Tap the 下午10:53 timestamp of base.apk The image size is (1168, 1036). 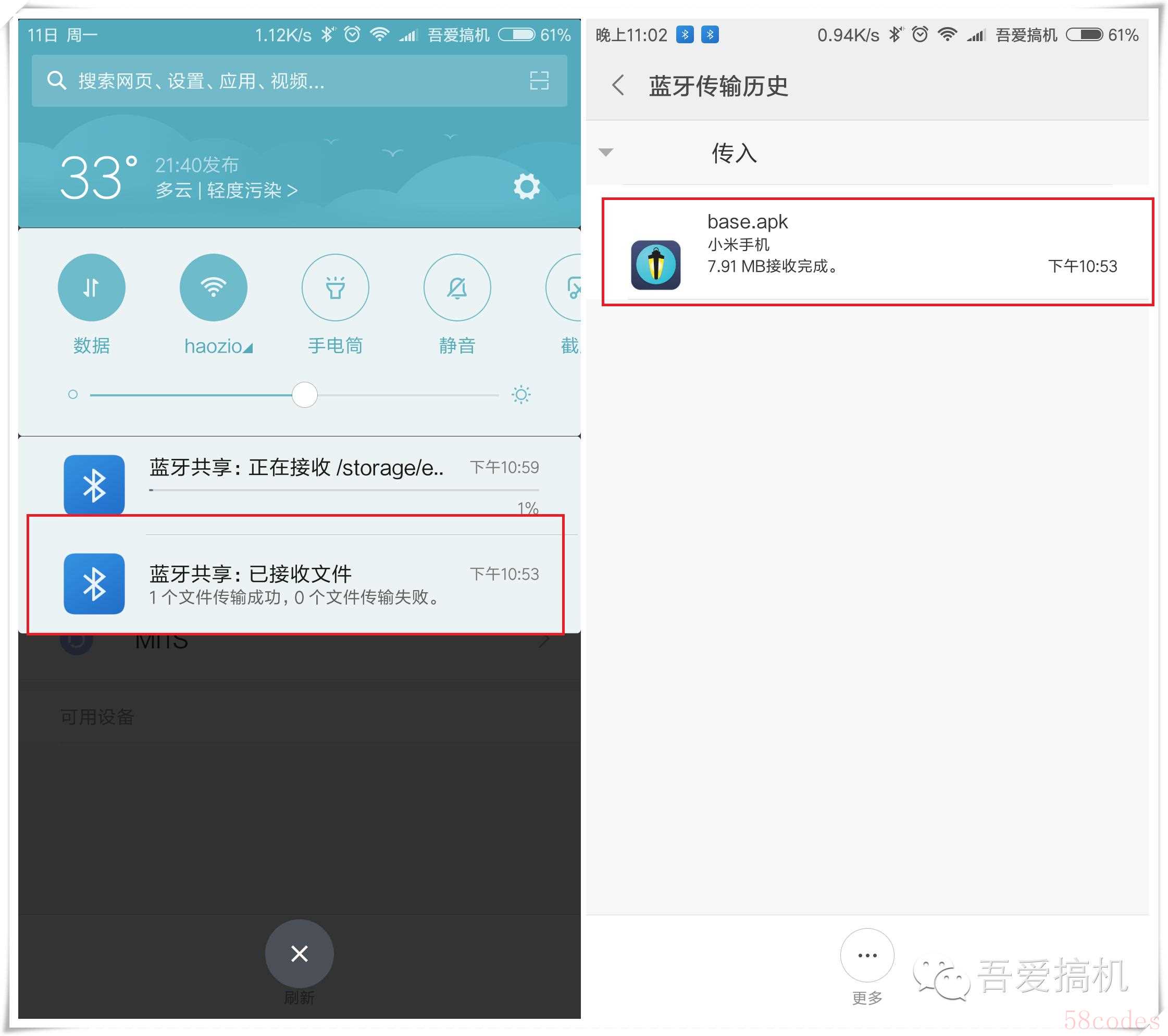(1083, 266)
